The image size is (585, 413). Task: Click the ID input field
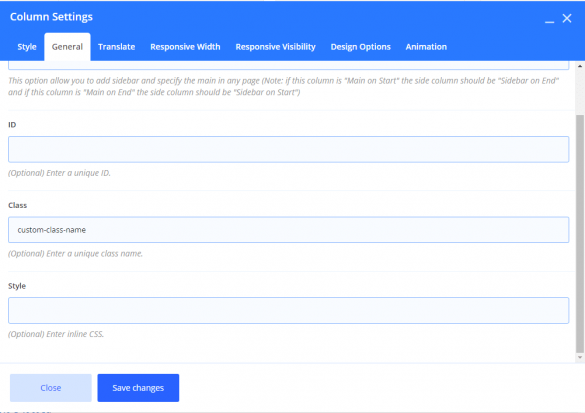tap(288, 149)
